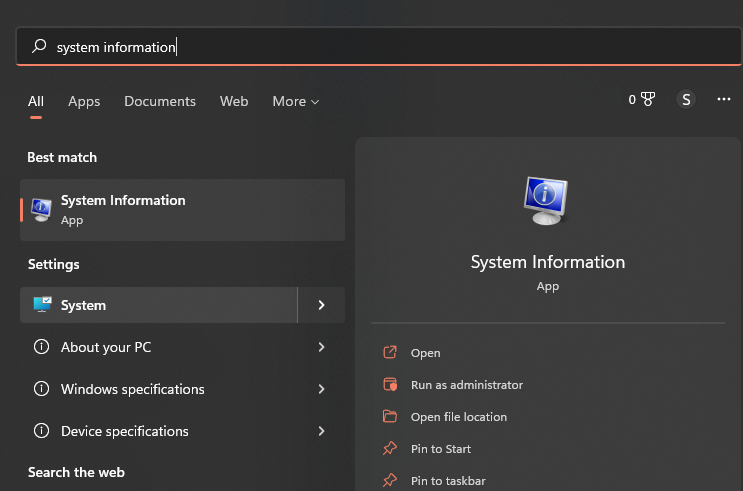Expand Windows specifications chevron
Image resolution: width=743 pixels, height=491 pixels.
pyautogui.click(x=321, y=389)
